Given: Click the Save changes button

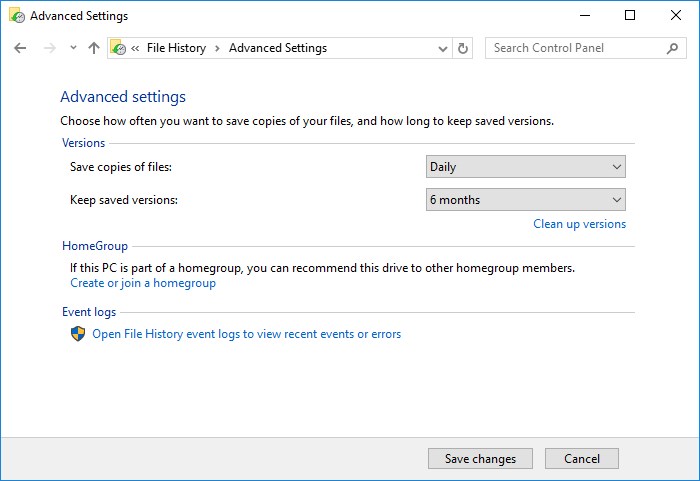Looking at the screenshot, I should click(x=480, y=459).
